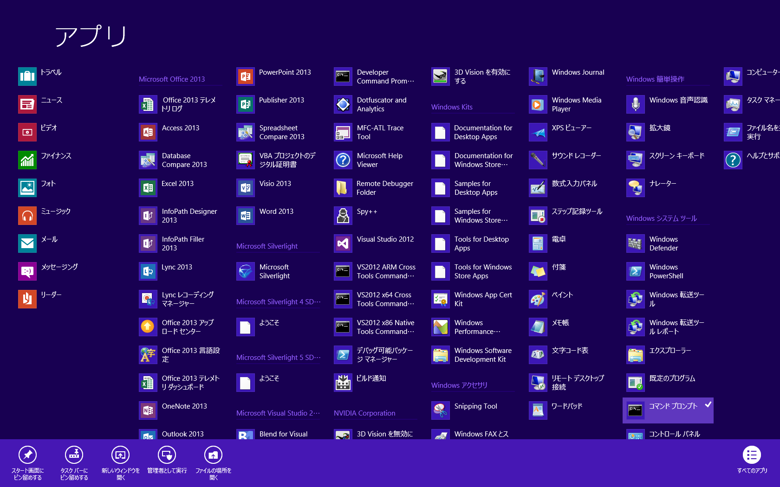Image resolution: width=780 pixels, height=487 pixels.
Task: Click Windows アクセサリ group header
Action: click(x=459, y=385)
